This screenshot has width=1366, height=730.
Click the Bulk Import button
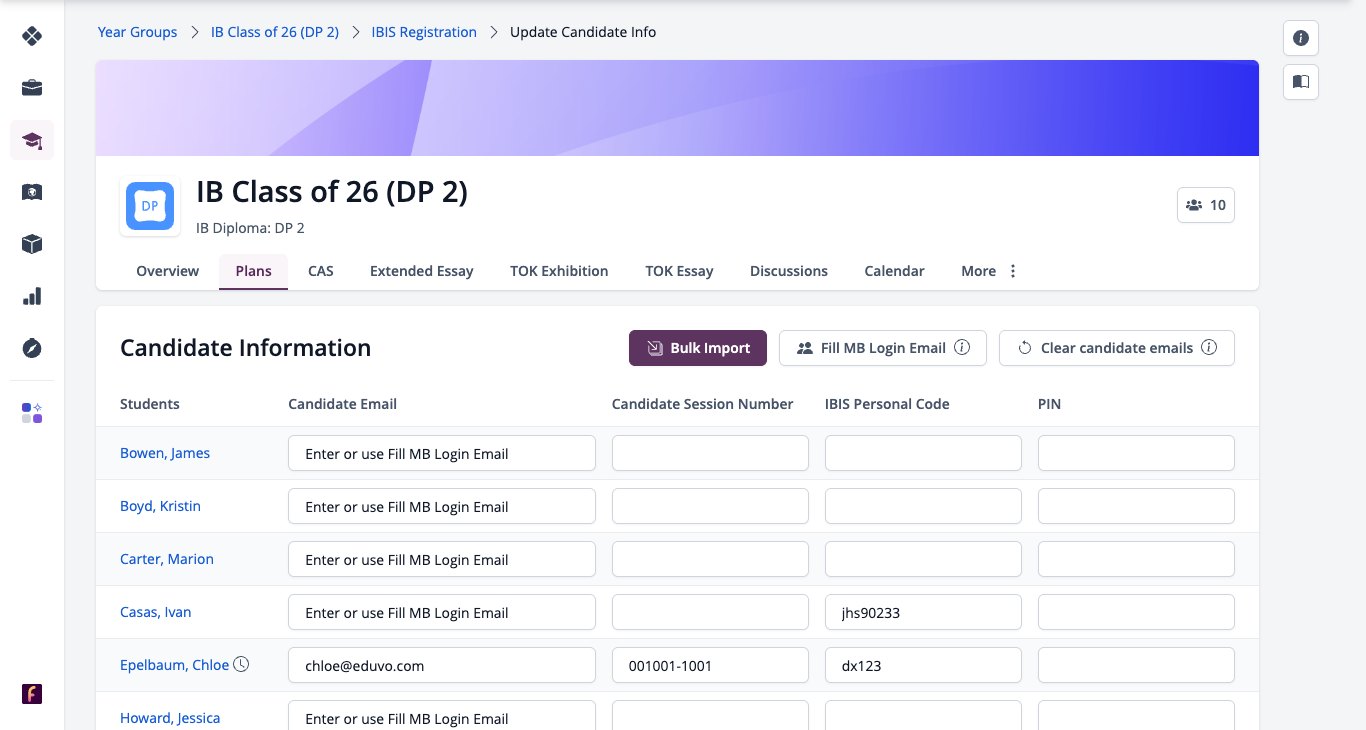[x=698, y=348]
